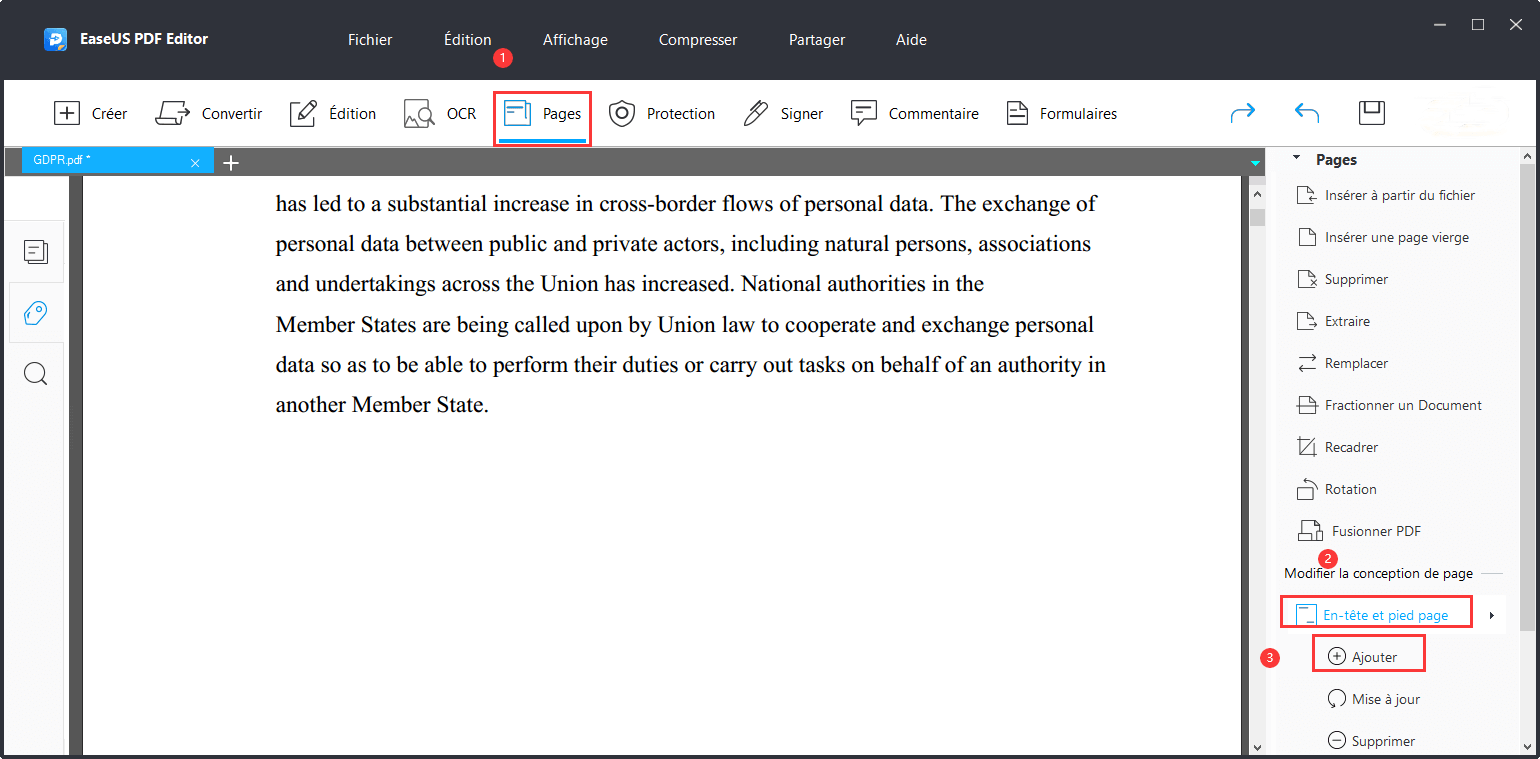Open the Affichage menu
This screenshot has height=759, width=1540.
pyautogui.click(x=575, y=40)
